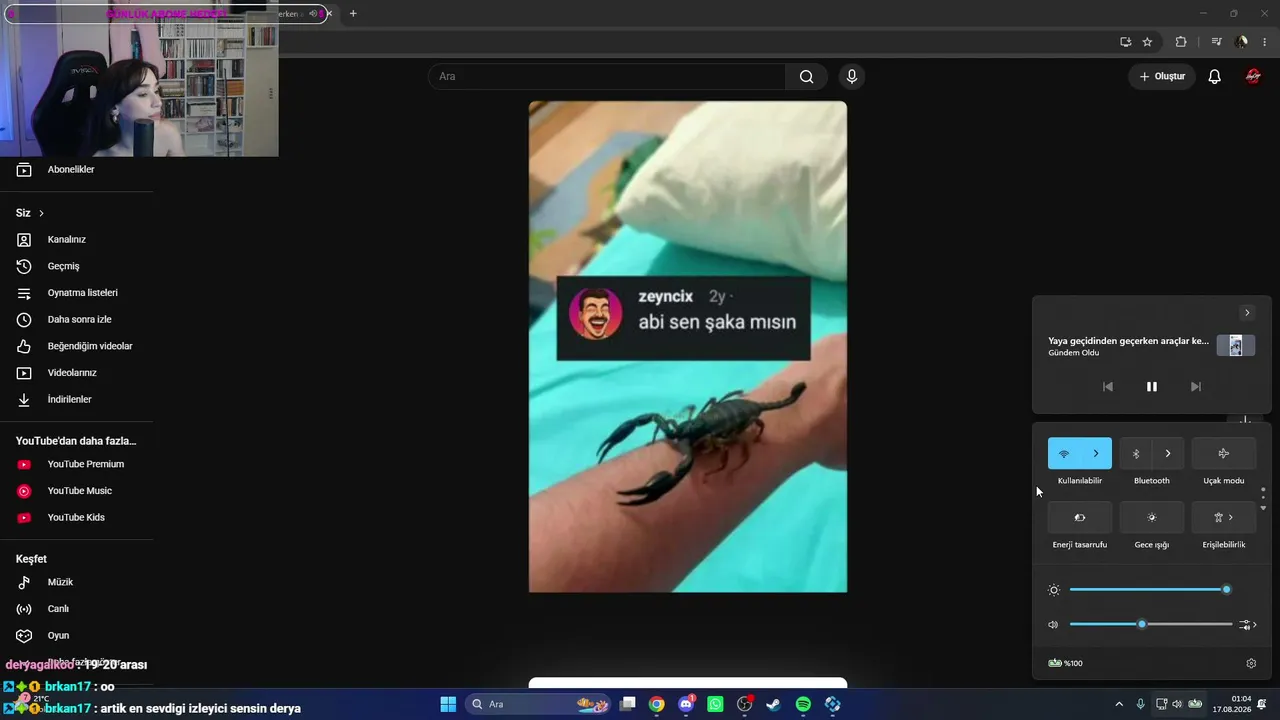
Task: Open Daha sonra izle list
Action: 77,319
